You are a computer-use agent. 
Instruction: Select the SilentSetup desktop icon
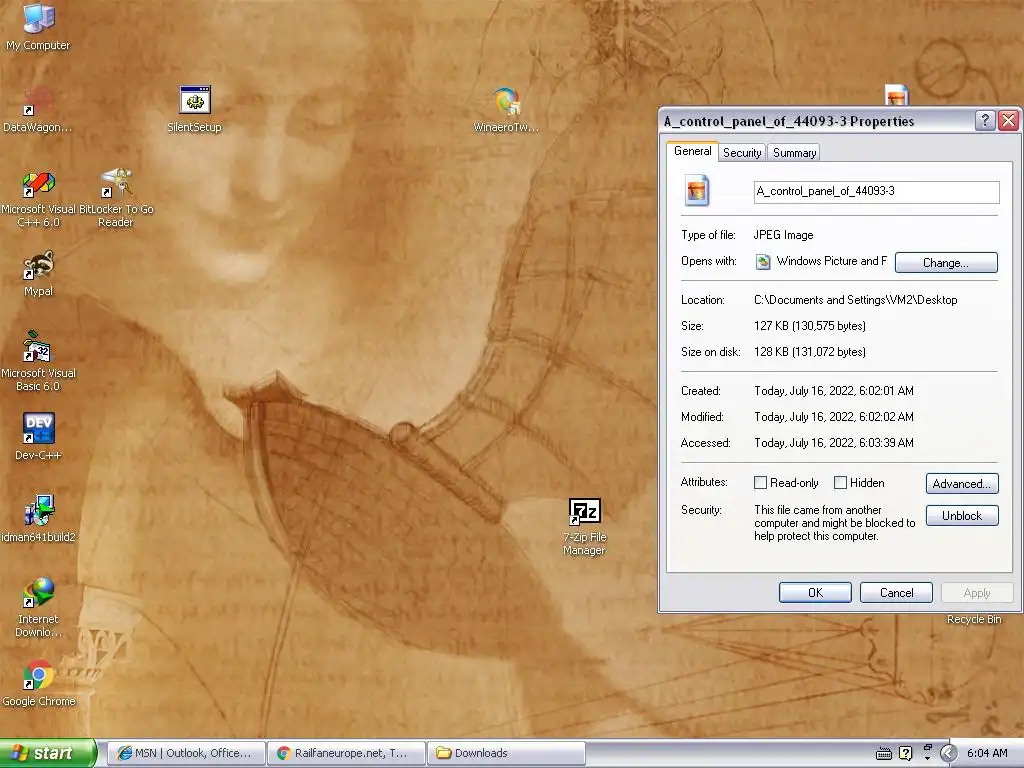(x=195, y=109)
